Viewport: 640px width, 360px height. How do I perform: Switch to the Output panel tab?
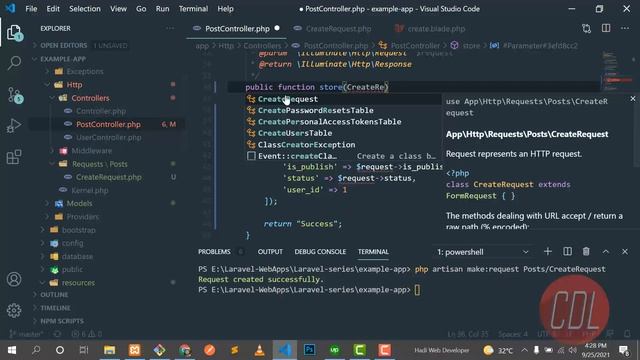coord(270,252)
